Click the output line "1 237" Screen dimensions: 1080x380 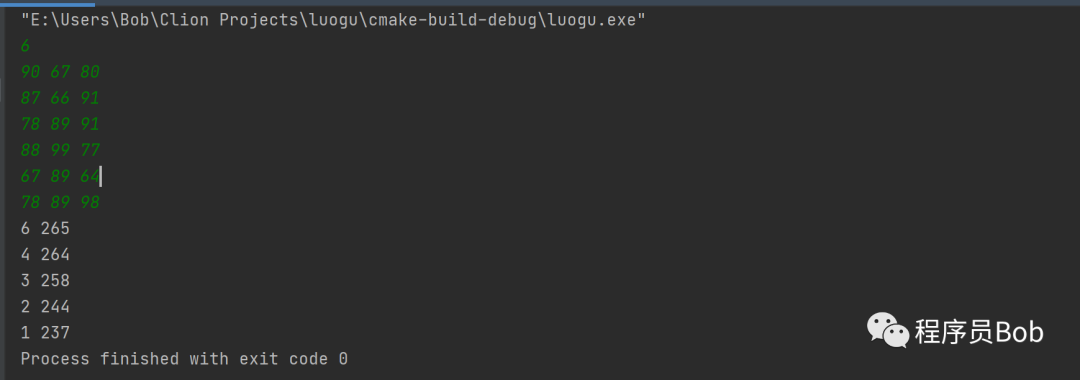point(45,333)
